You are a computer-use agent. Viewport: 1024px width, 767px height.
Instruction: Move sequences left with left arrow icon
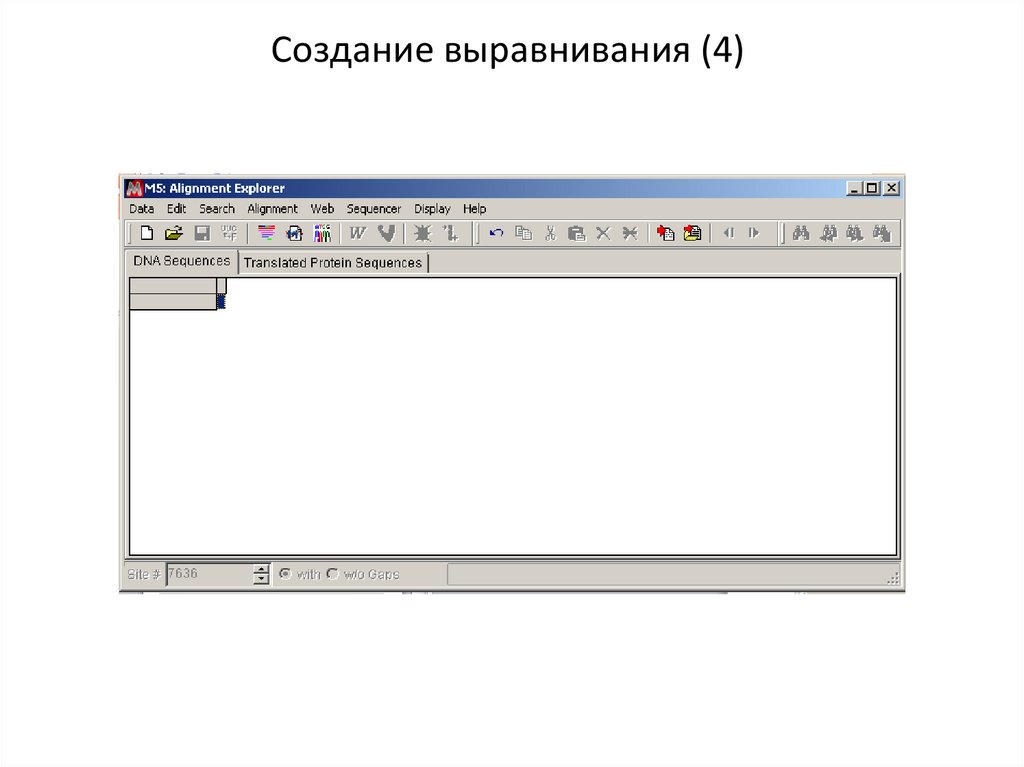[729, 233]
